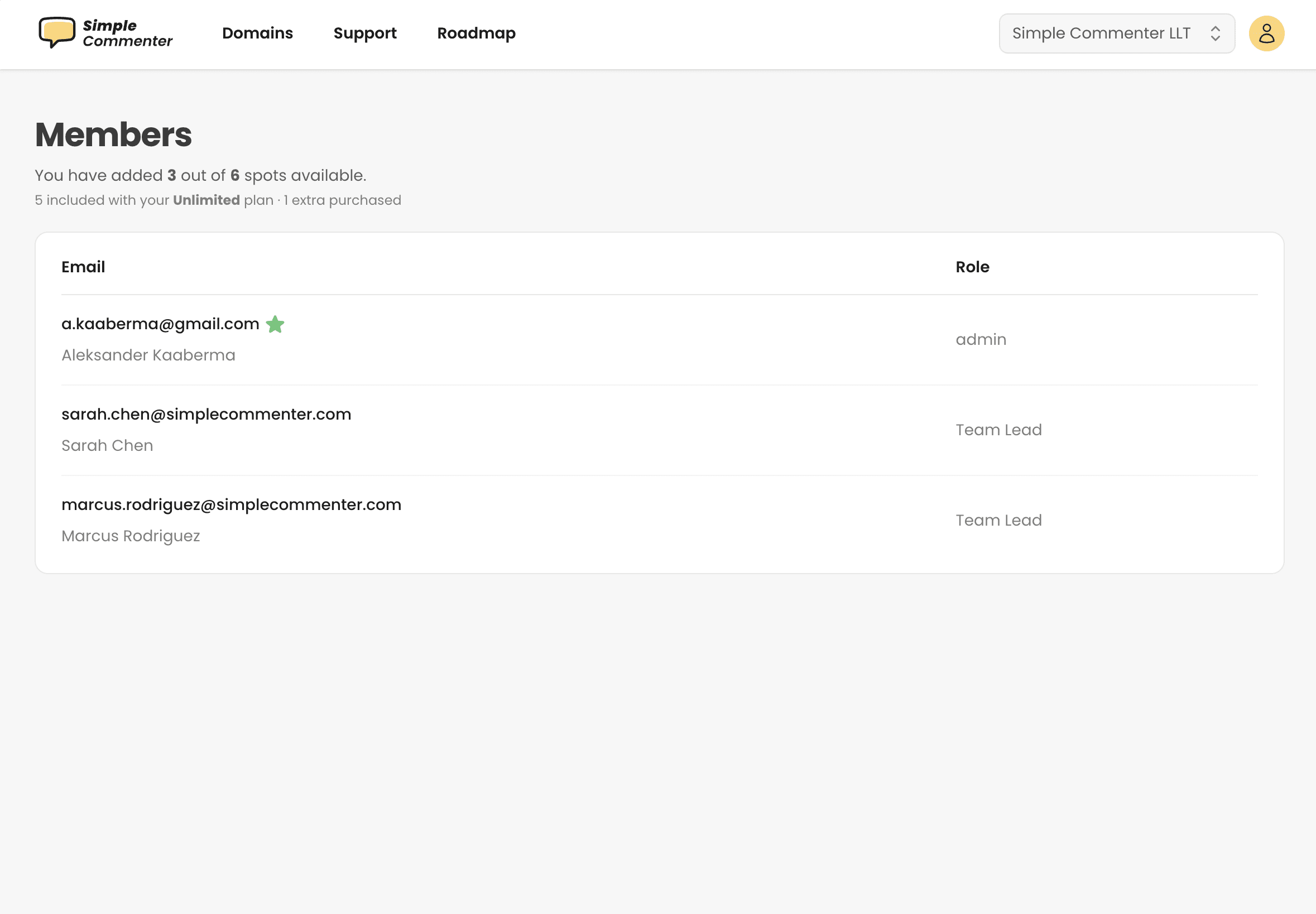Click the email a.kaaberma@gmail.com
The width and height of the screenshot is (1316, 914).
(160, 324)
